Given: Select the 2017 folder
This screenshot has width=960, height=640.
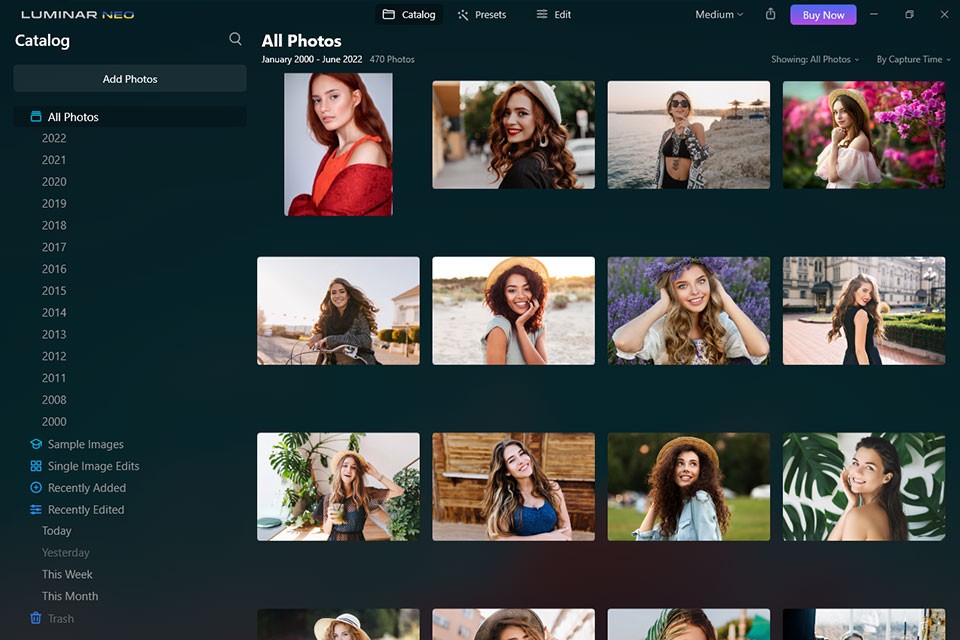Looking at the screenshot, I should [54, 247].
